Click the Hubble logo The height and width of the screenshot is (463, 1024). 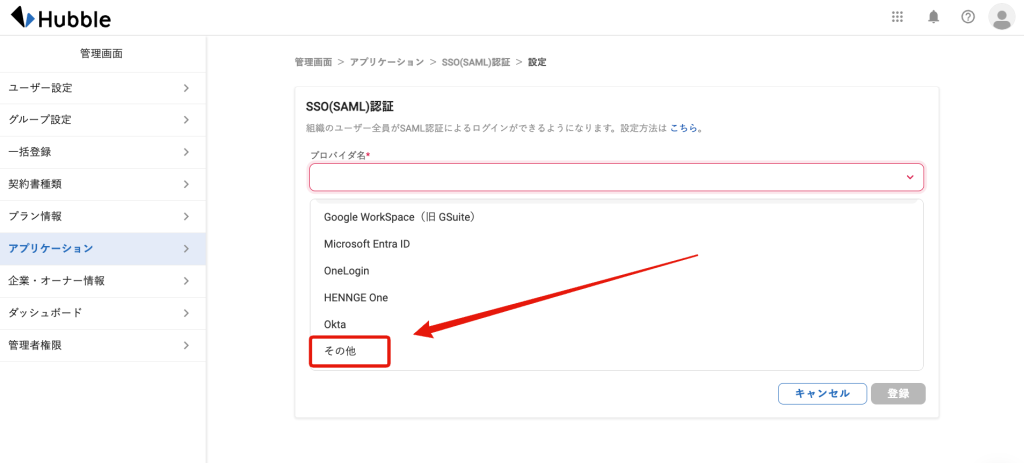61,18
